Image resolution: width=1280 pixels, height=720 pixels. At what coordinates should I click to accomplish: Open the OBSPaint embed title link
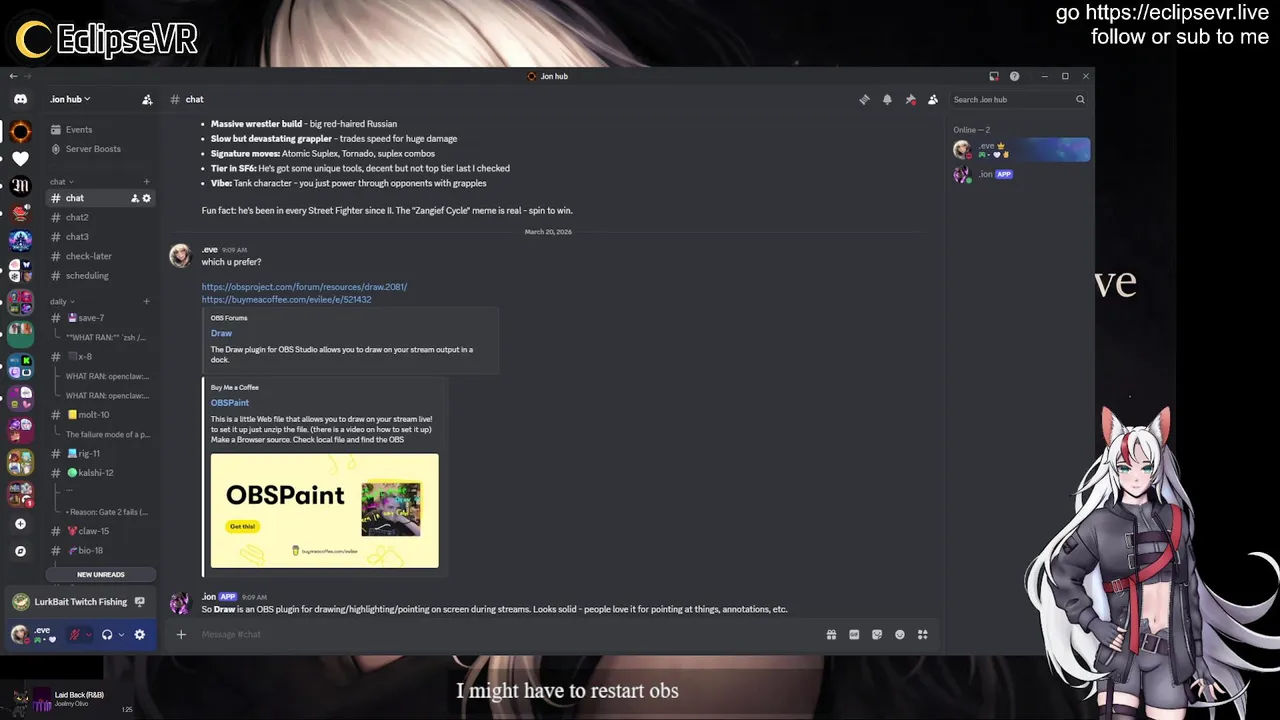[x=229, y=403]
